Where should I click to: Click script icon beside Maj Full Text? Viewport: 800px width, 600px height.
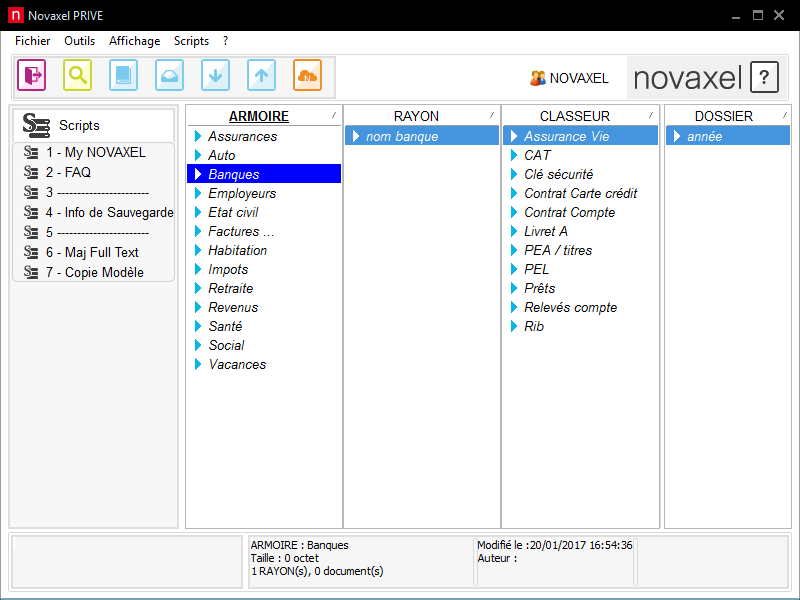coord(31,252)
